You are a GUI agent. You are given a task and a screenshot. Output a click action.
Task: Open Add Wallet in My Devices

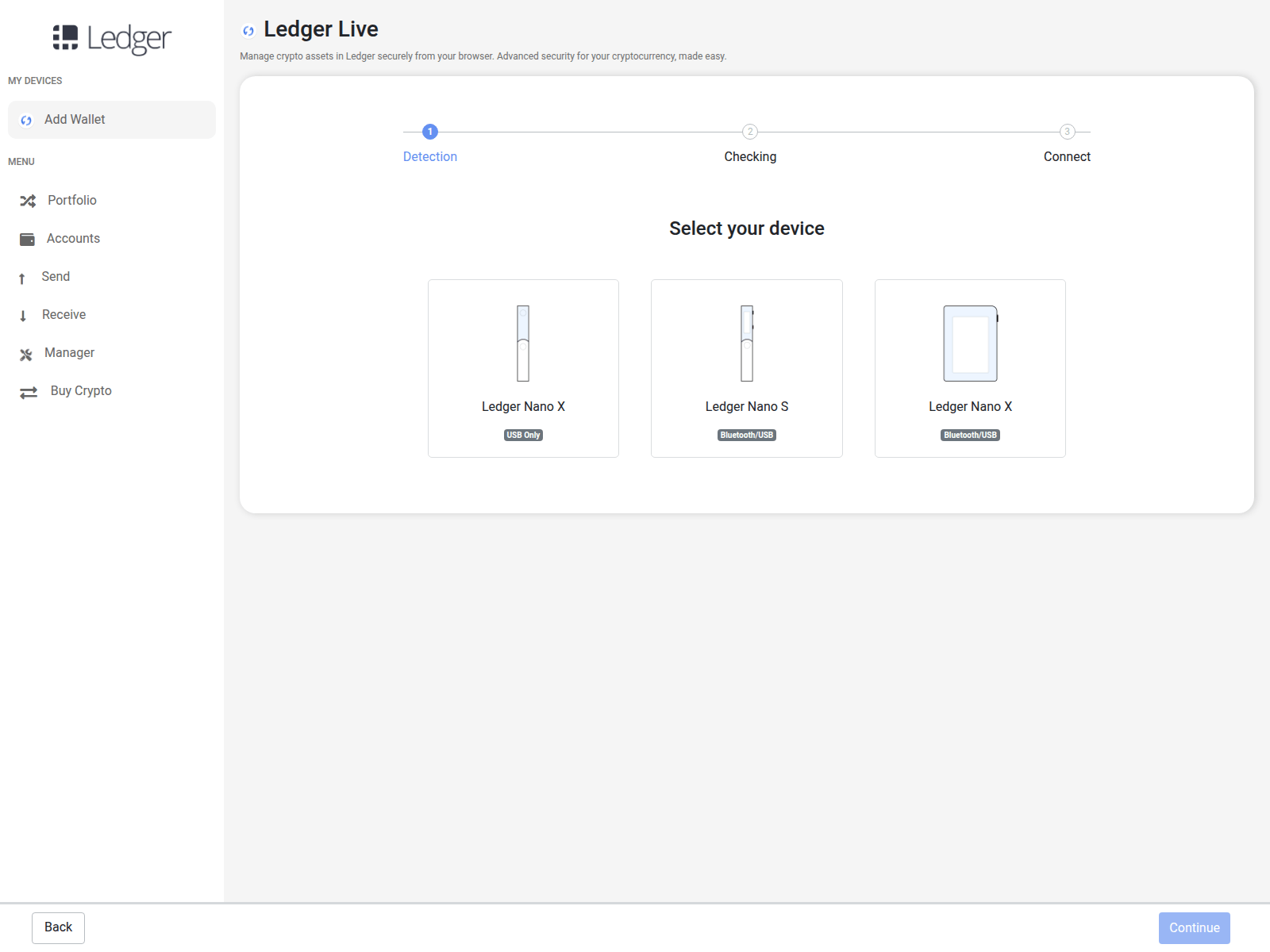point(112,120)
